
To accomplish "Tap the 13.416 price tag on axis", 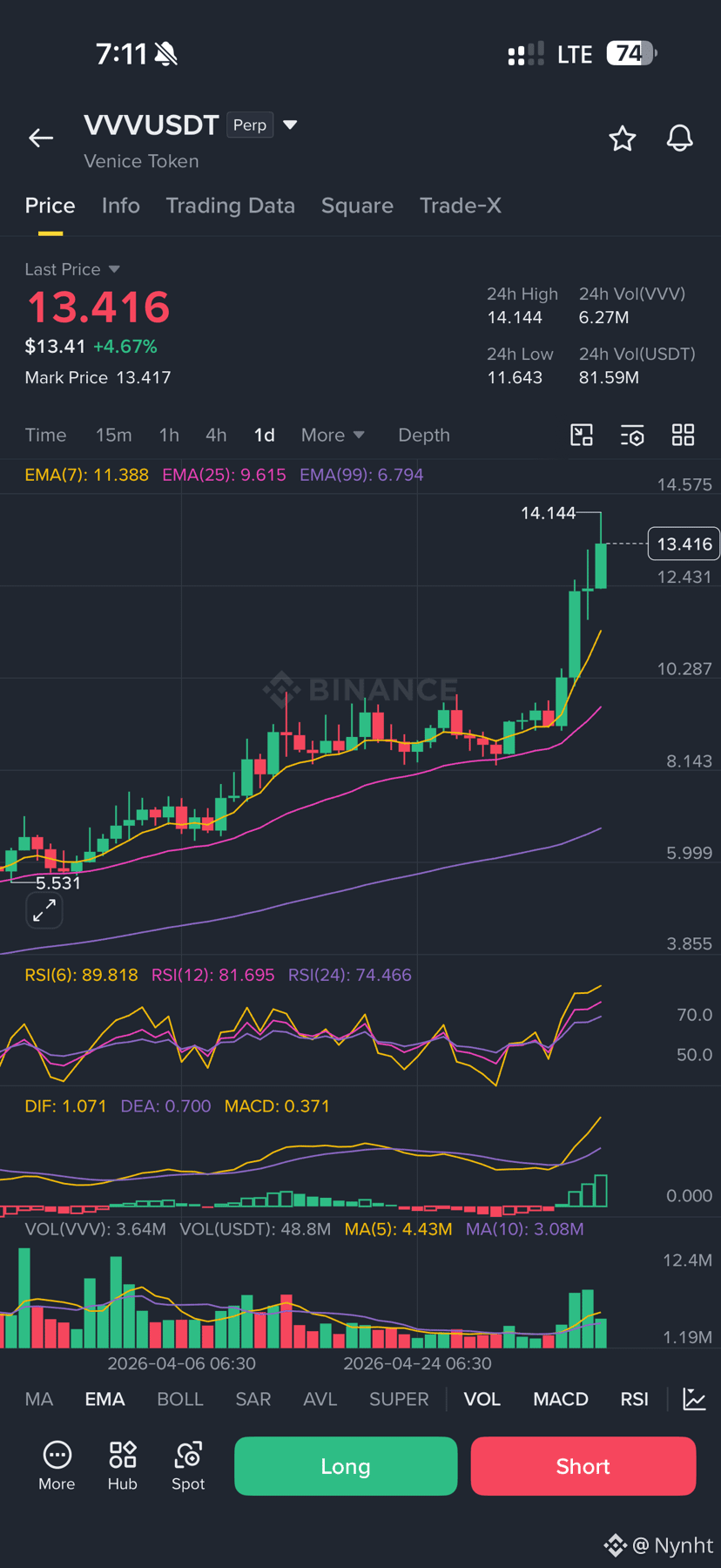I will 684,544.
